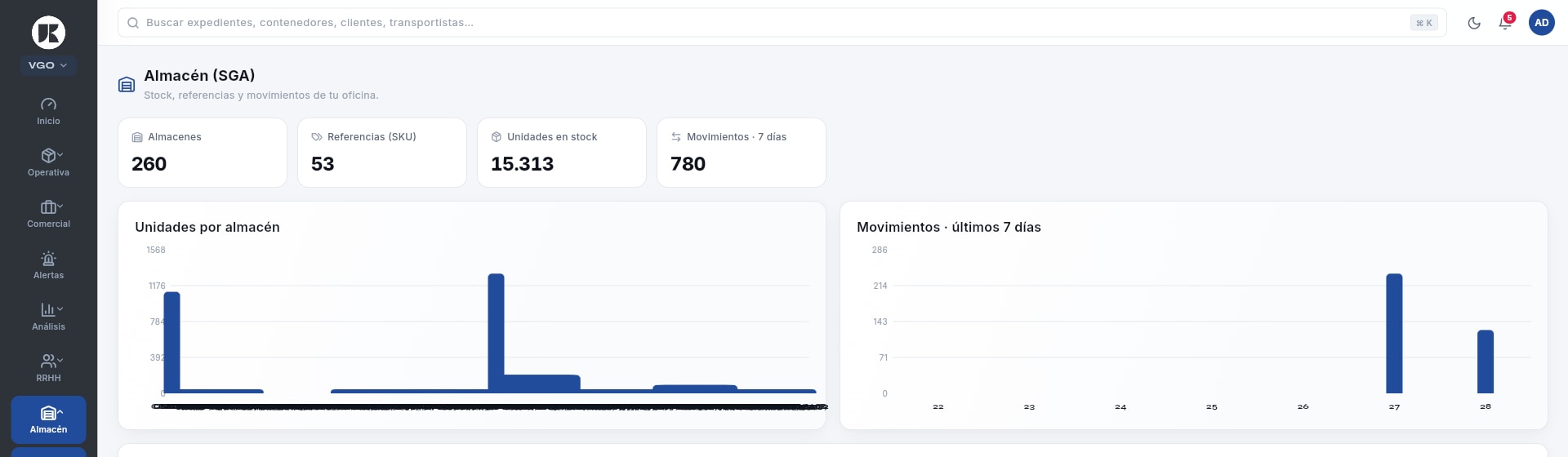Image resolution: width=1568 pixels, height=457 pixels.
Task: Click the value 780
Action: point(688,164)
